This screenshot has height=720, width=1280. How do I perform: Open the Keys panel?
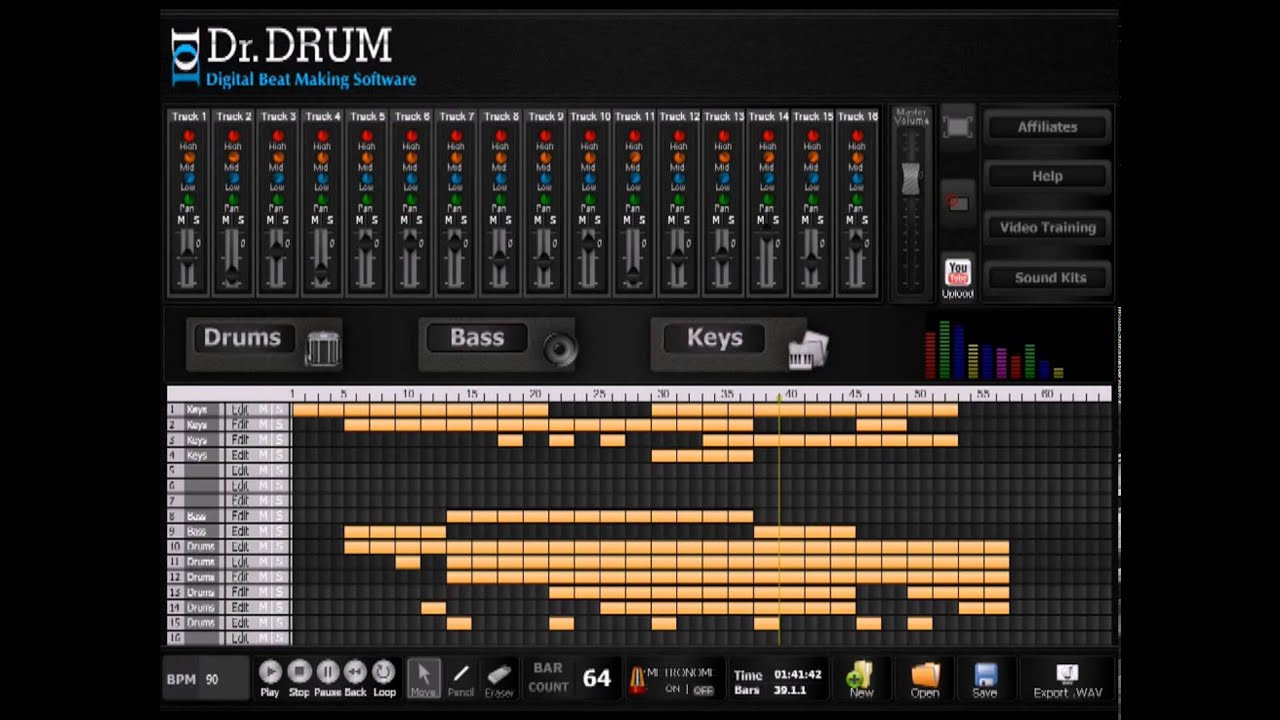pos(714,338)
